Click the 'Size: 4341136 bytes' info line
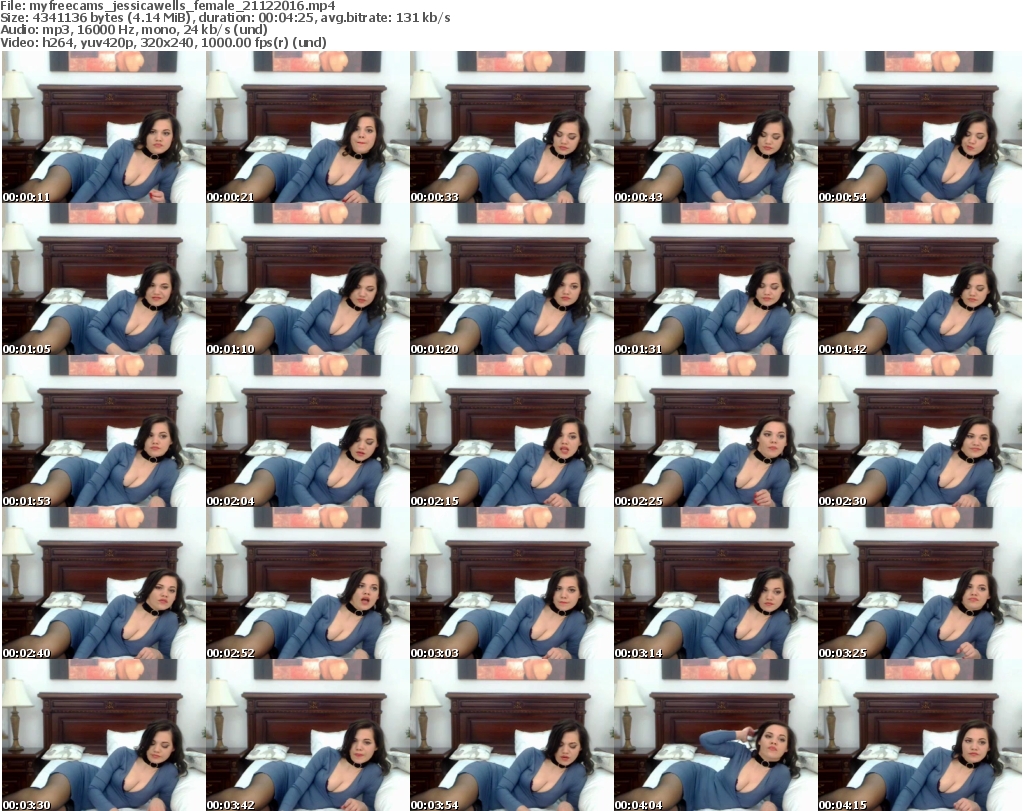The width and height of the screenshot is (1024, 811). coord(225,18)
